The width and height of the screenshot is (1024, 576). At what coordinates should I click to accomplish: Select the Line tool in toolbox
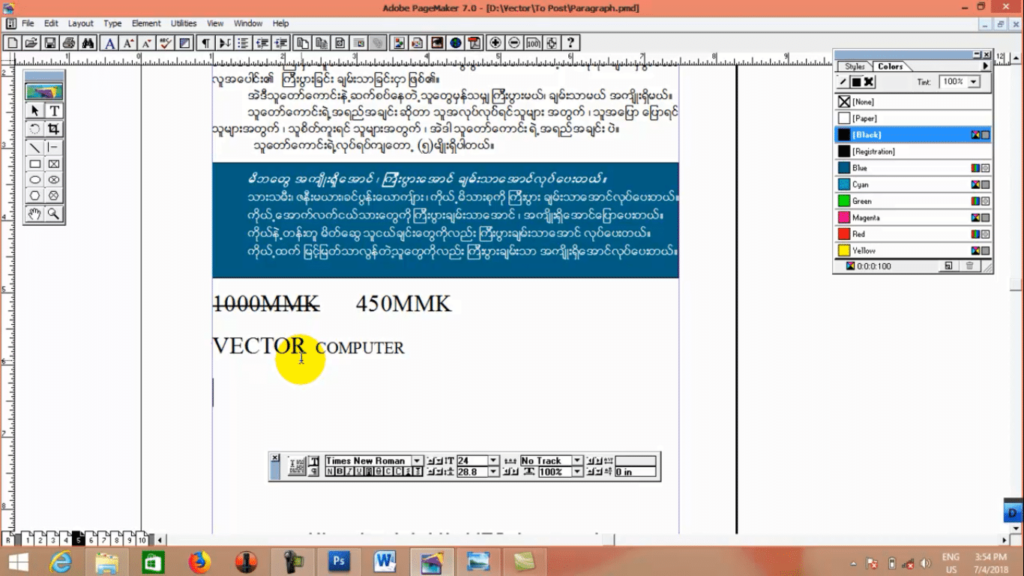tap(35, 148)
